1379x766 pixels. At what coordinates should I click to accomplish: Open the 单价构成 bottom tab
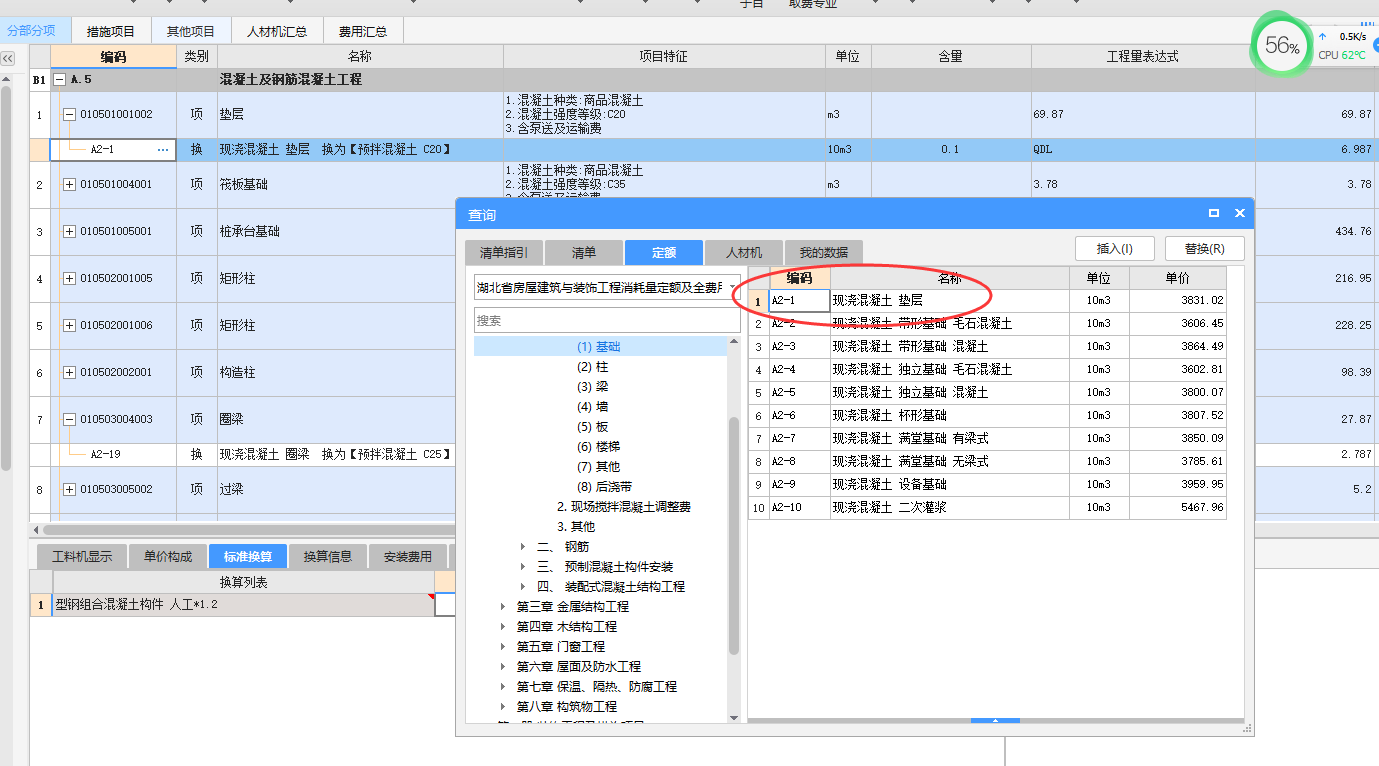coord(168,557)
